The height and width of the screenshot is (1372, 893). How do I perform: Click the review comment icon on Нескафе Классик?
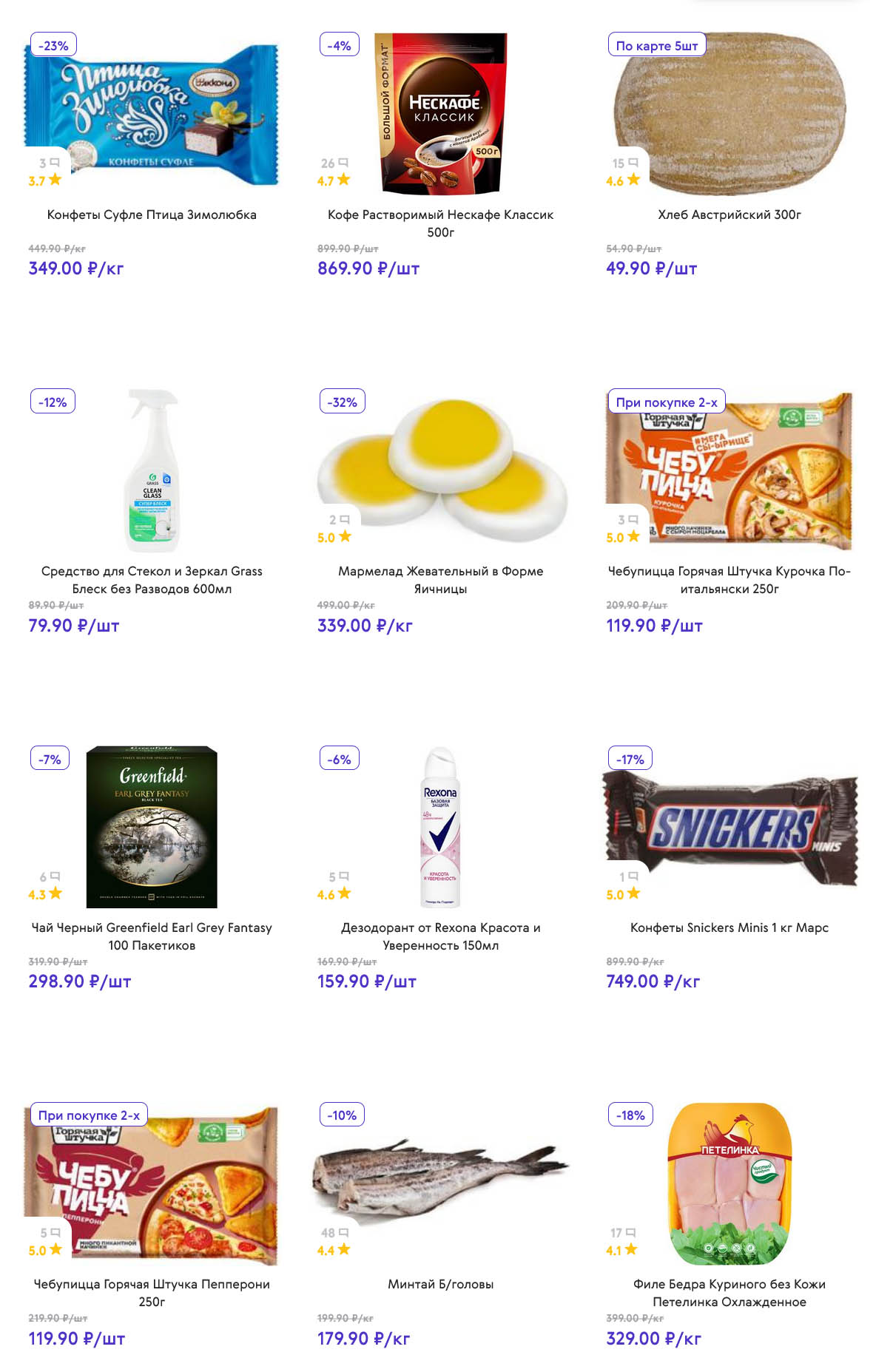coord(343,163)
